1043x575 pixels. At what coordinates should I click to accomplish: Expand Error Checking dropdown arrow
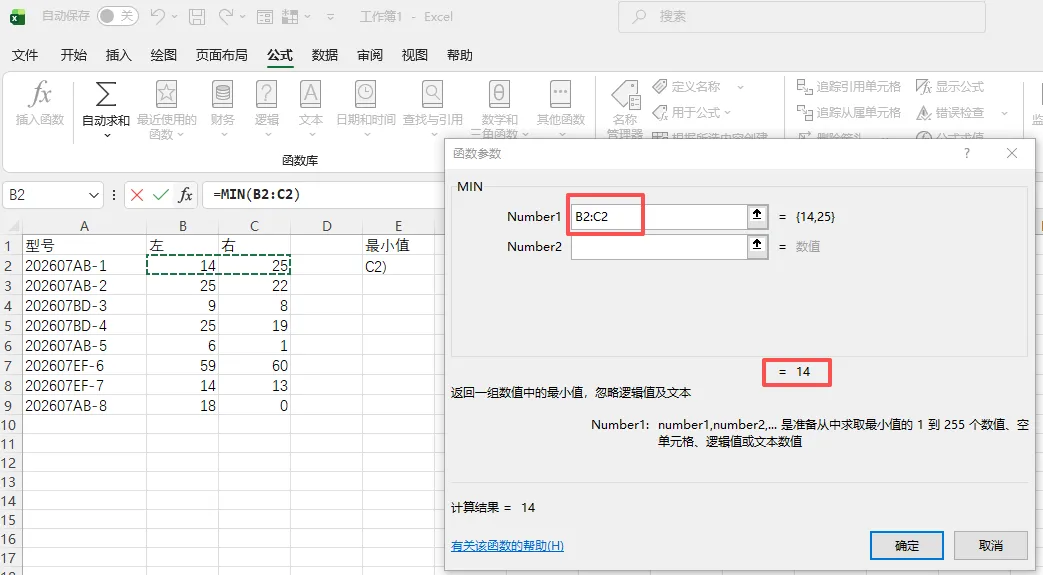[x=1004, y=113]
